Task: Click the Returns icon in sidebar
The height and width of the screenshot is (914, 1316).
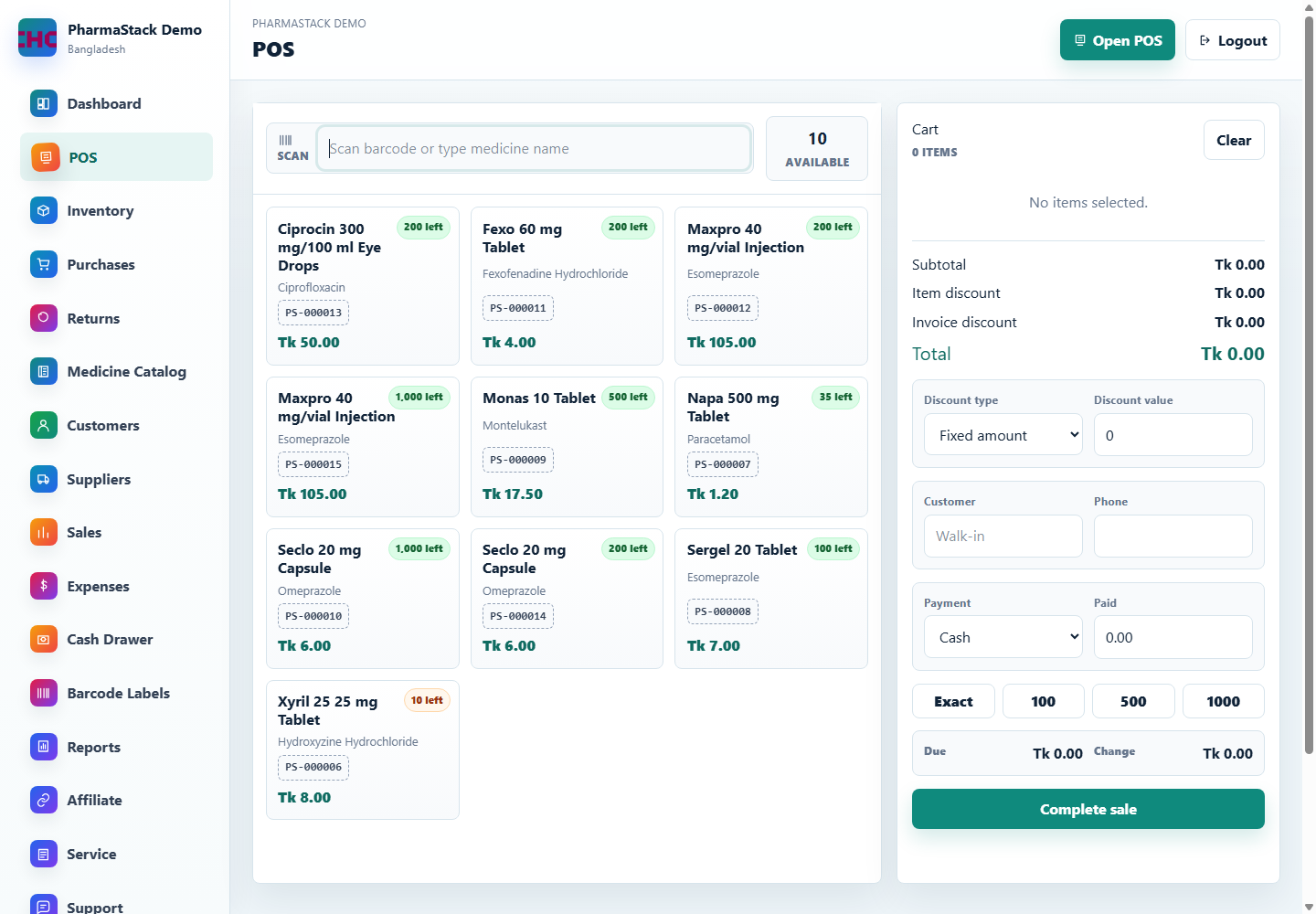Action: point(43,318)
